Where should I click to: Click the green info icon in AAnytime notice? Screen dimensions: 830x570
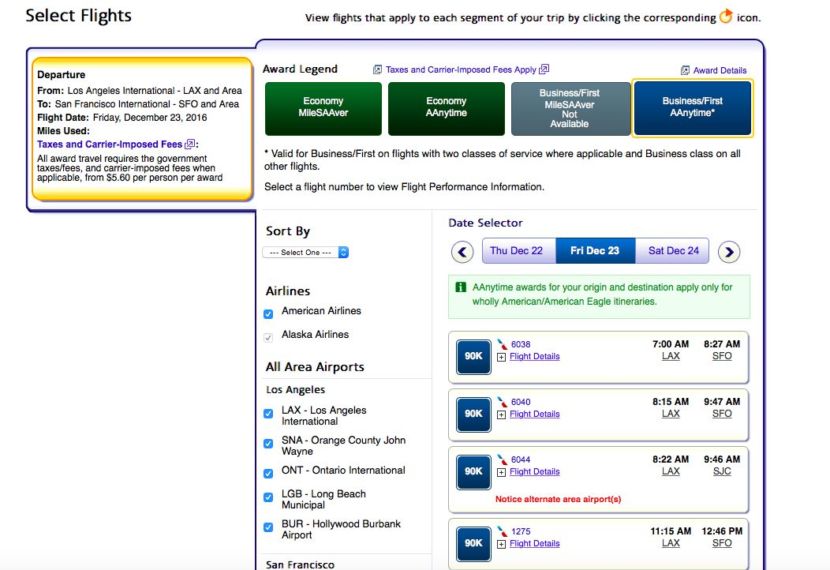click(x=461, y=287)
